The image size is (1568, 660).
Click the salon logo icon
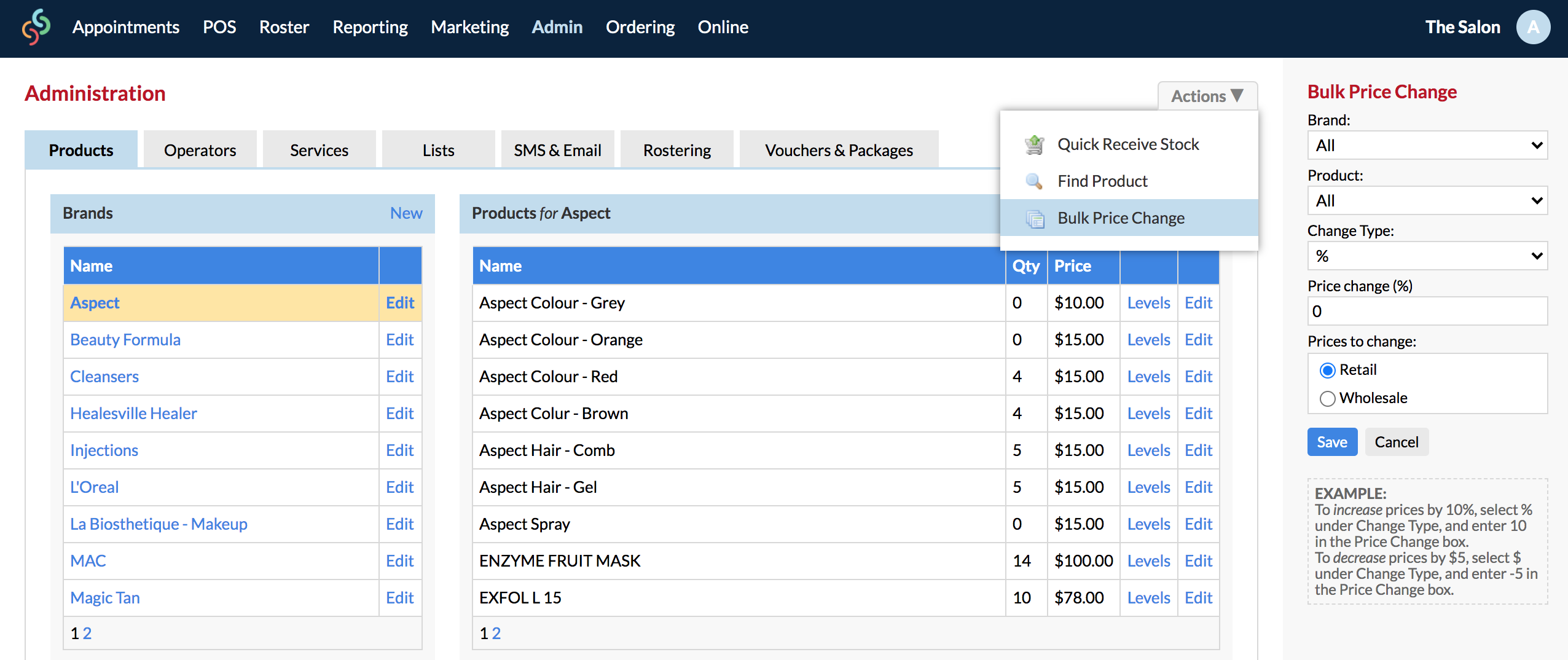[36, 27]
